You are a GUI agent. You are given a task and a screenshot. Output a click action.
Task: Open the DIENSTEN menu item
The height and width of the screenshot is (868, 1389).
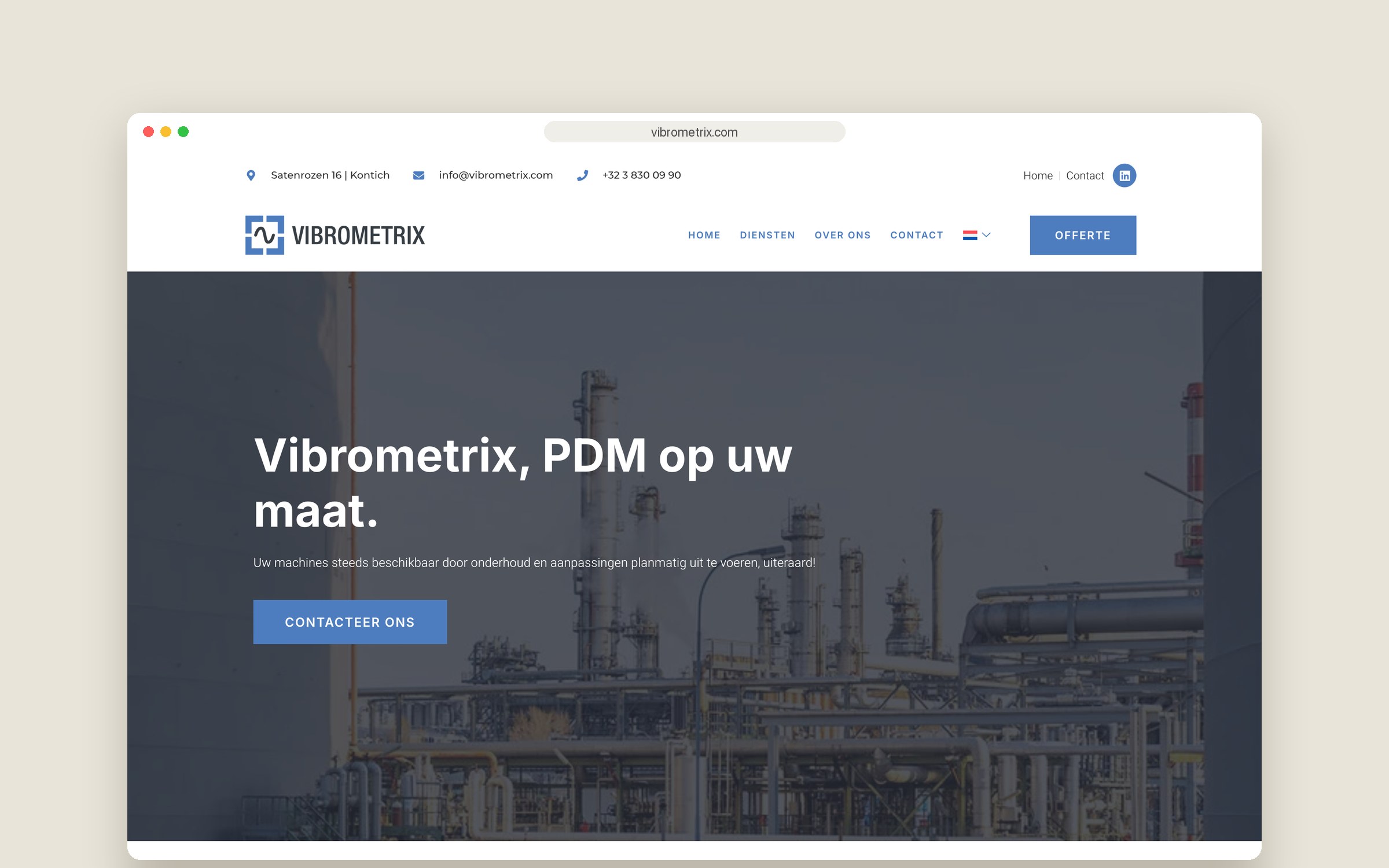point(767,235)
